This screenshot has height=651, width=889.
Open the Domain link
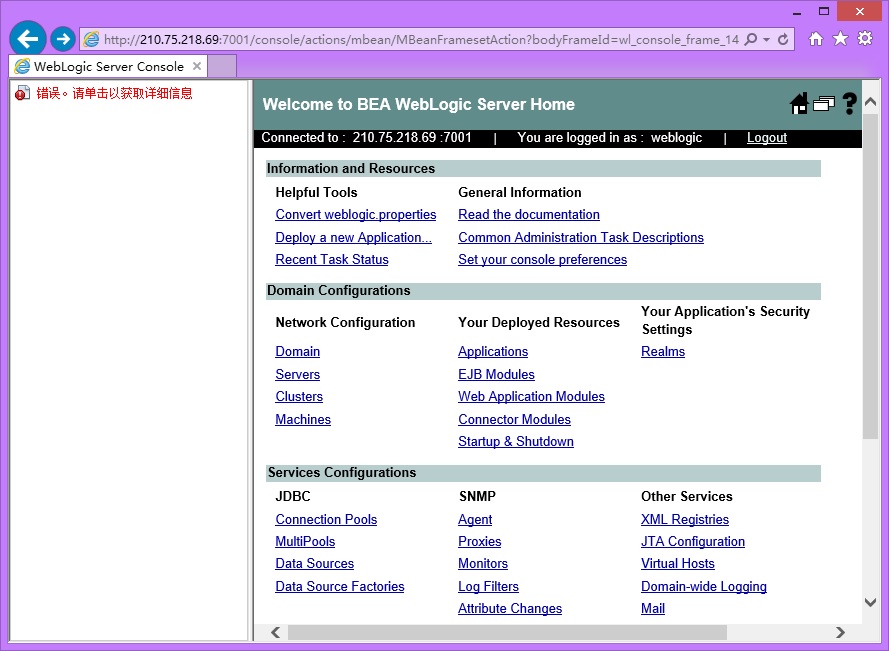(x=298, y=352)
